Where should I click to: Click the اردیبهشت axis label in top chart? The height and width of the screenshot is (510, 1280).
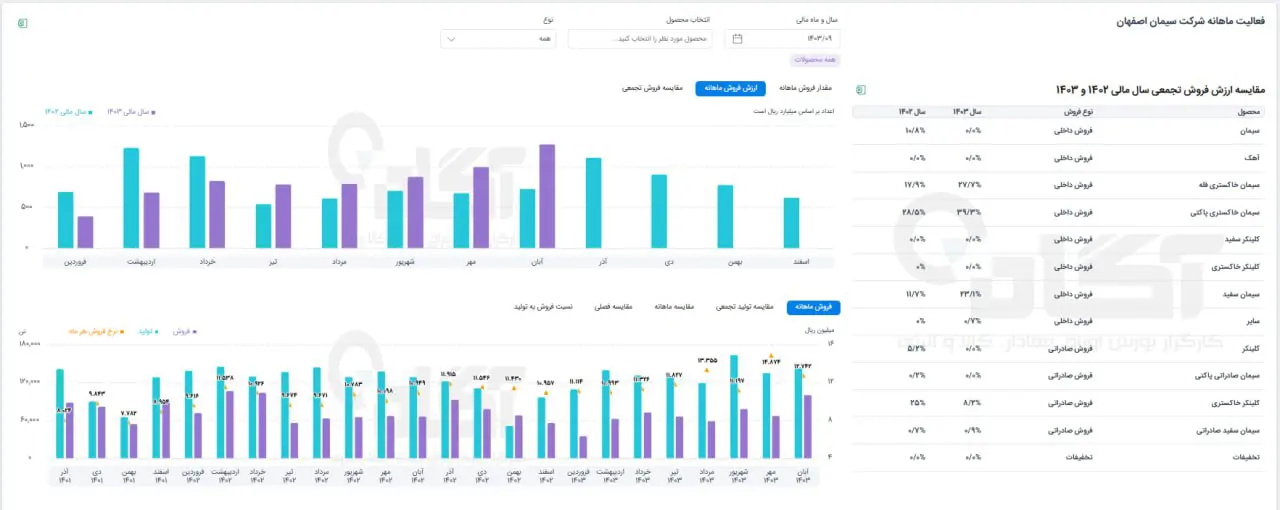pyautogui.click(x=142, y=261)
